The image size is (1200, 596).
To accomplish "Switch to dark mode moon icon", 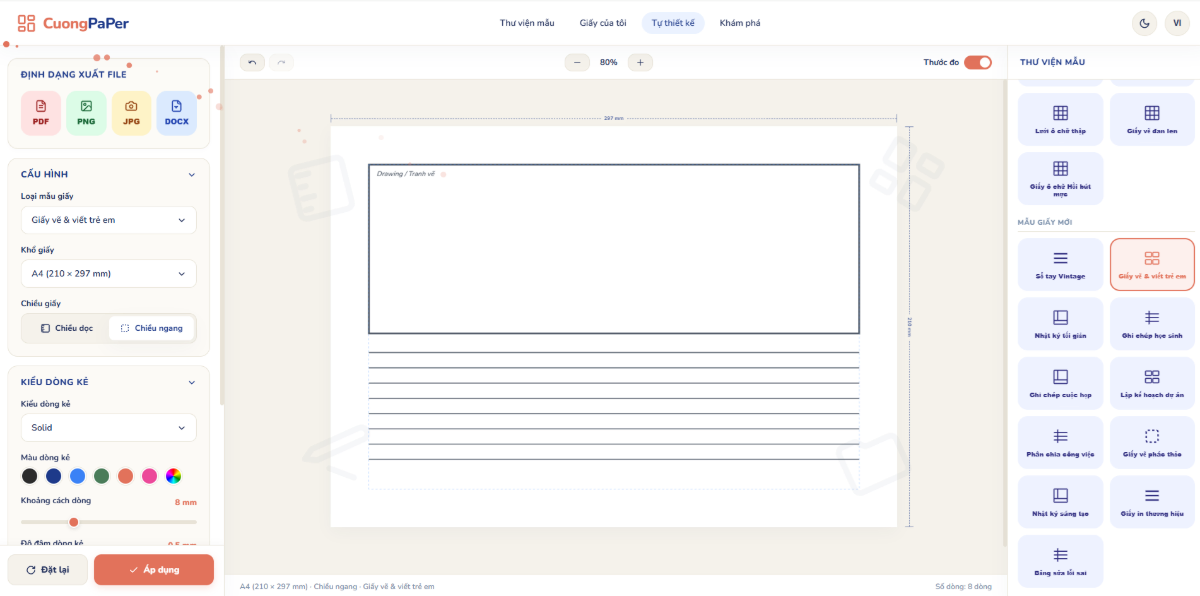I will click(x=1144, y=23).
